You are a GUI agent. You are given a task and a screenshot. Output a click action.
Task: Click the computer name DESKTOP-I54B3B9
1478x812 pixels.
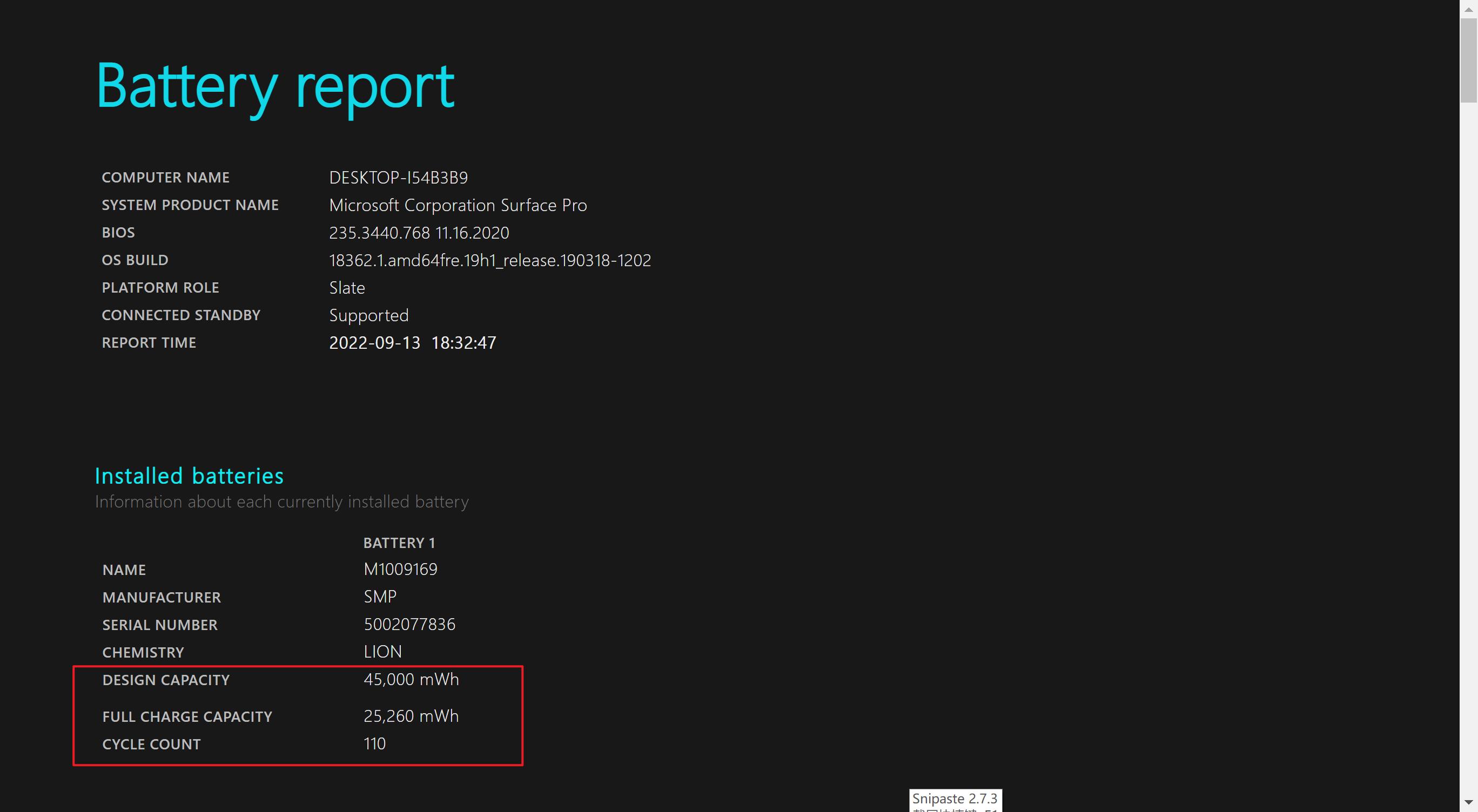tap(398, 178)
